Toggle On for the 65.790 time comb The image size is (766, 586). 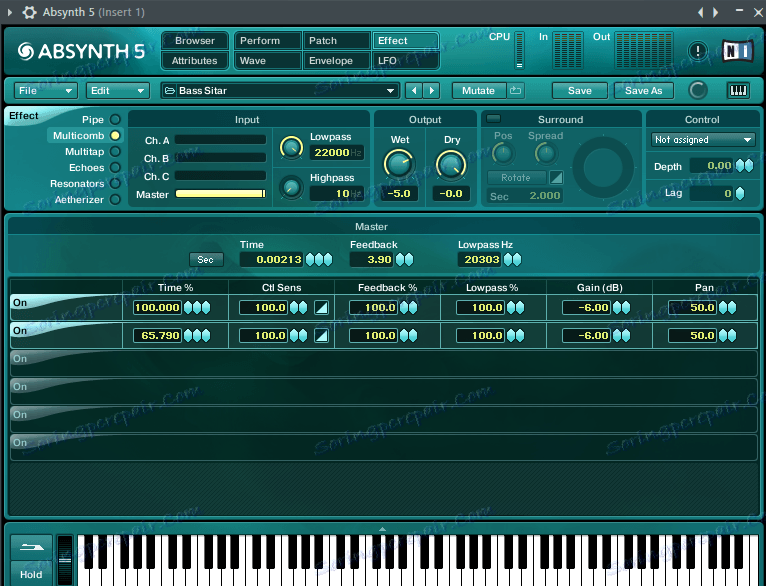(20, 331)
